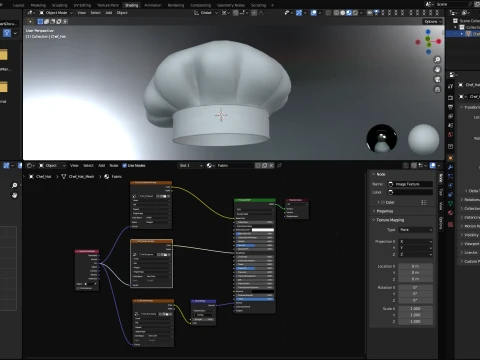Duplicate the Fabric material via new-copy icon

(265, 165)
